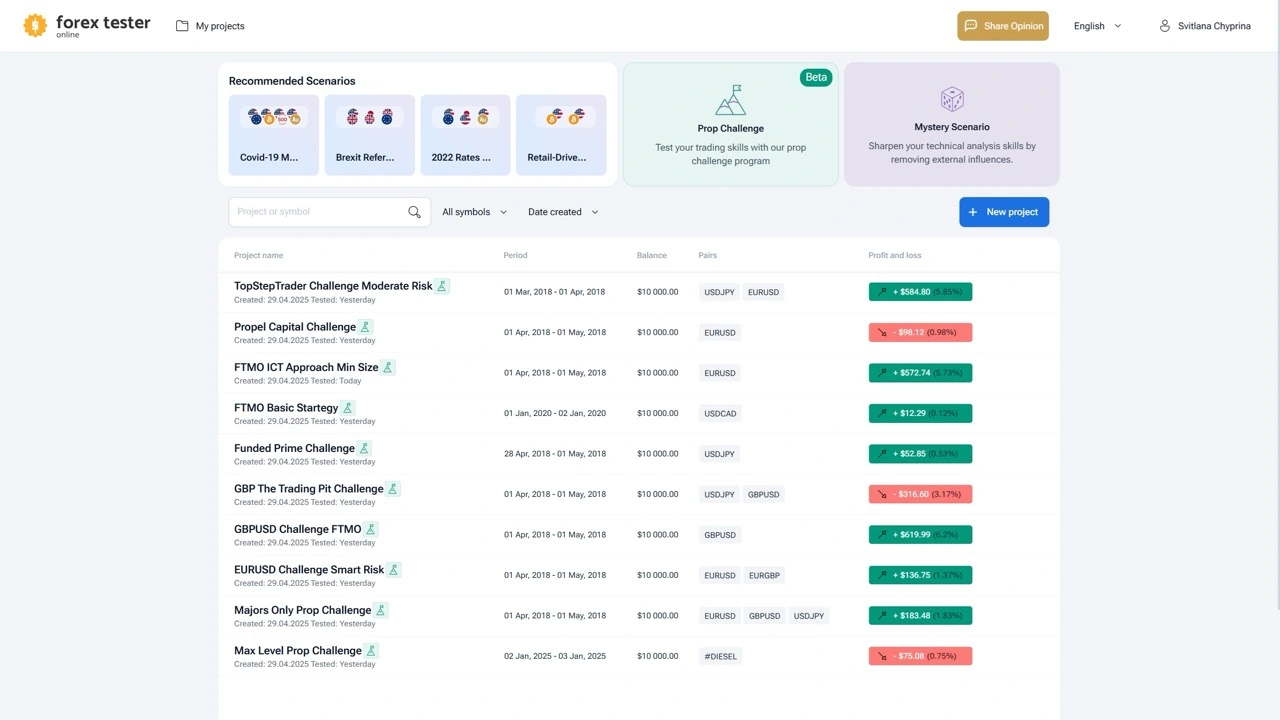Screen dimensions: 1280x720
Task: Select the Brexit Referendum scenario card
Action: tap(369, 135)
